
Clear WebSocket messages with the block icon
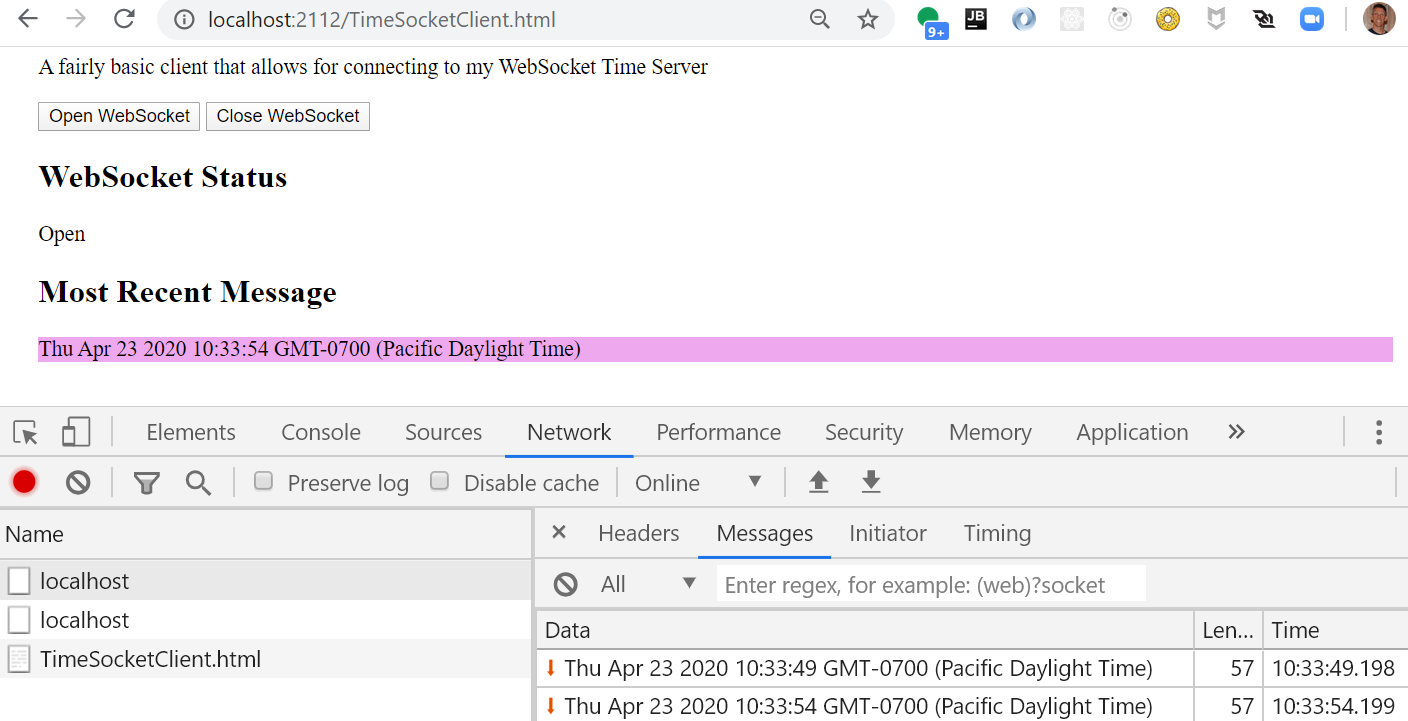[x=566, y=584]
